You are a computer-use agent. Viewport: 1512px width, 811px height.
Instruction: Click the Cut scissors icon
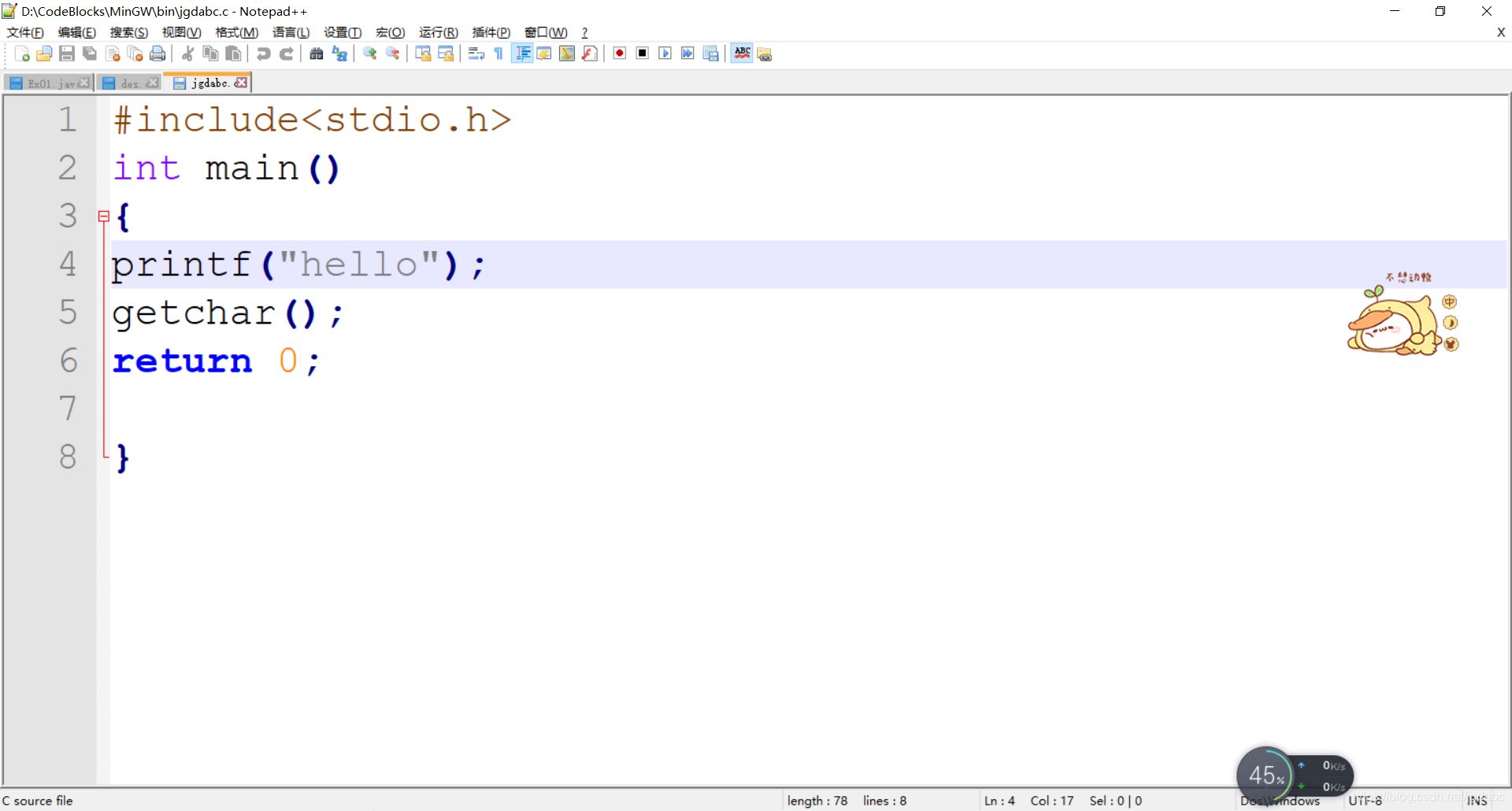click(x=187, y=54)
